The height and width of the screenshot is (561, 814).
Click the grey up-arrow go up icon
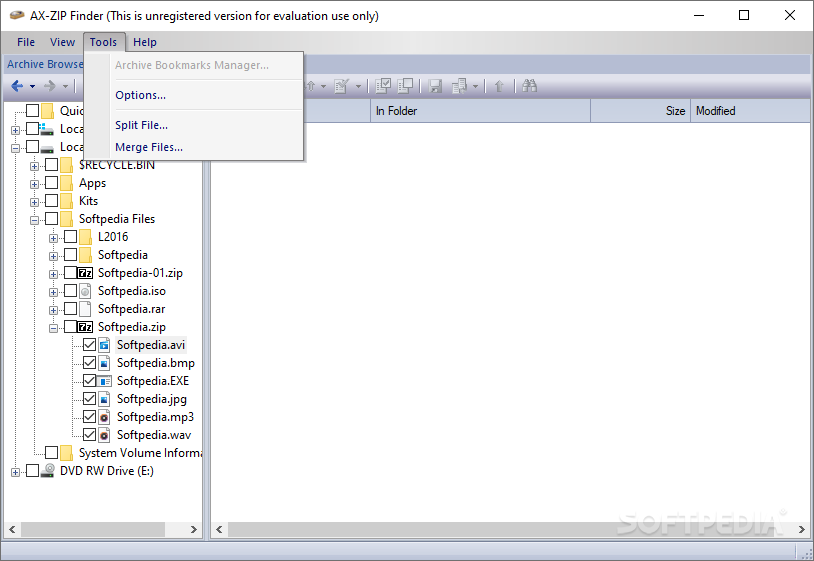click(x=499, y=86)
